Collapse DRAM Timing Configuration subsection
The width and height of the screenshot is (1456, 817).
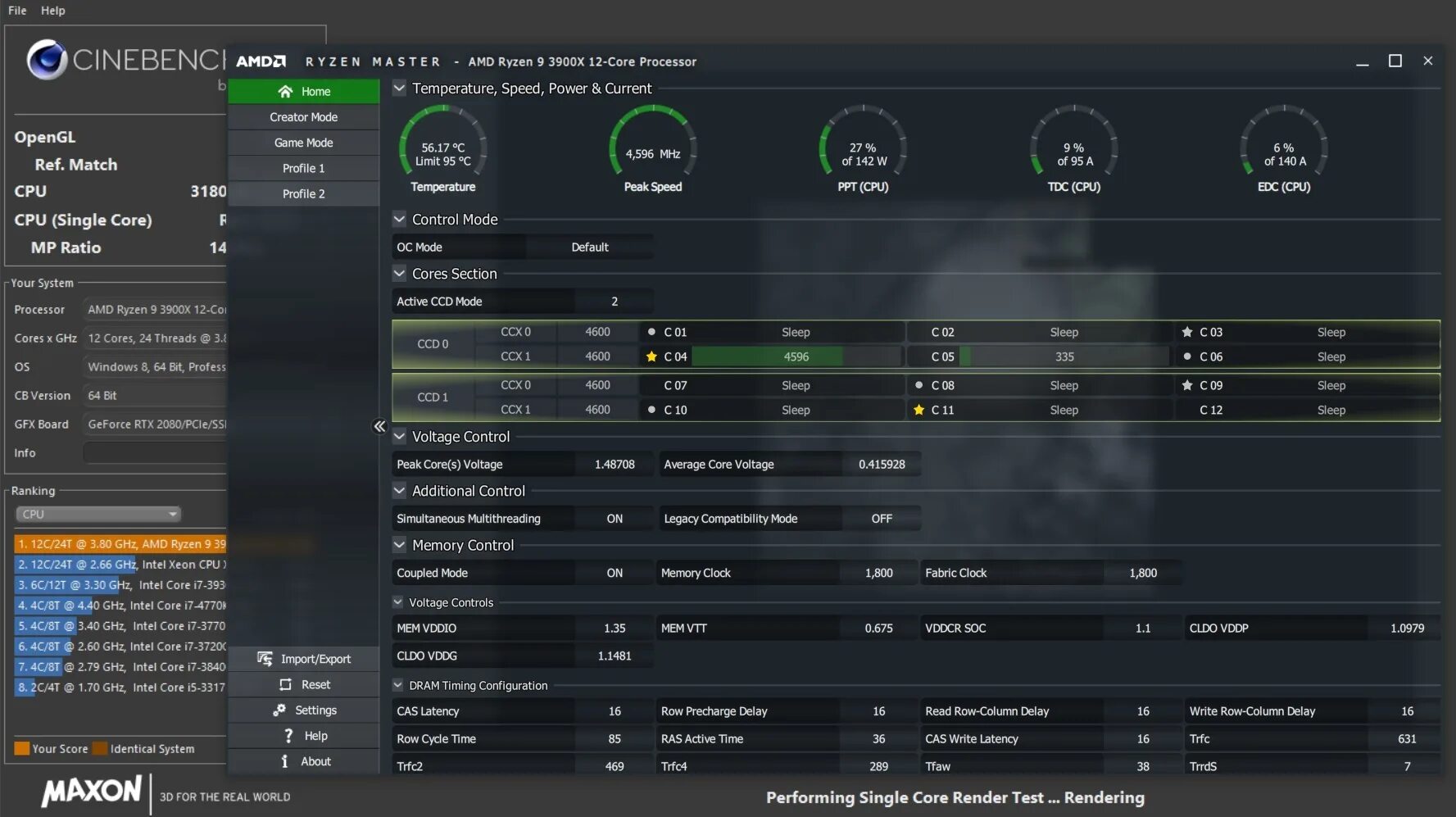[398, 684]
